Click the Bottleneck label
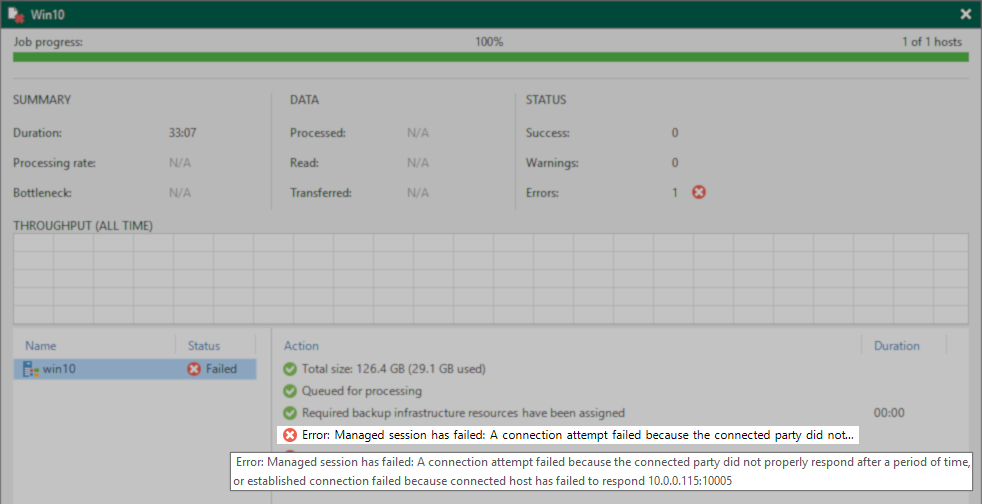The width and height of the screenshot is (982, 504). pyautogui.click(x=43, y=193)
